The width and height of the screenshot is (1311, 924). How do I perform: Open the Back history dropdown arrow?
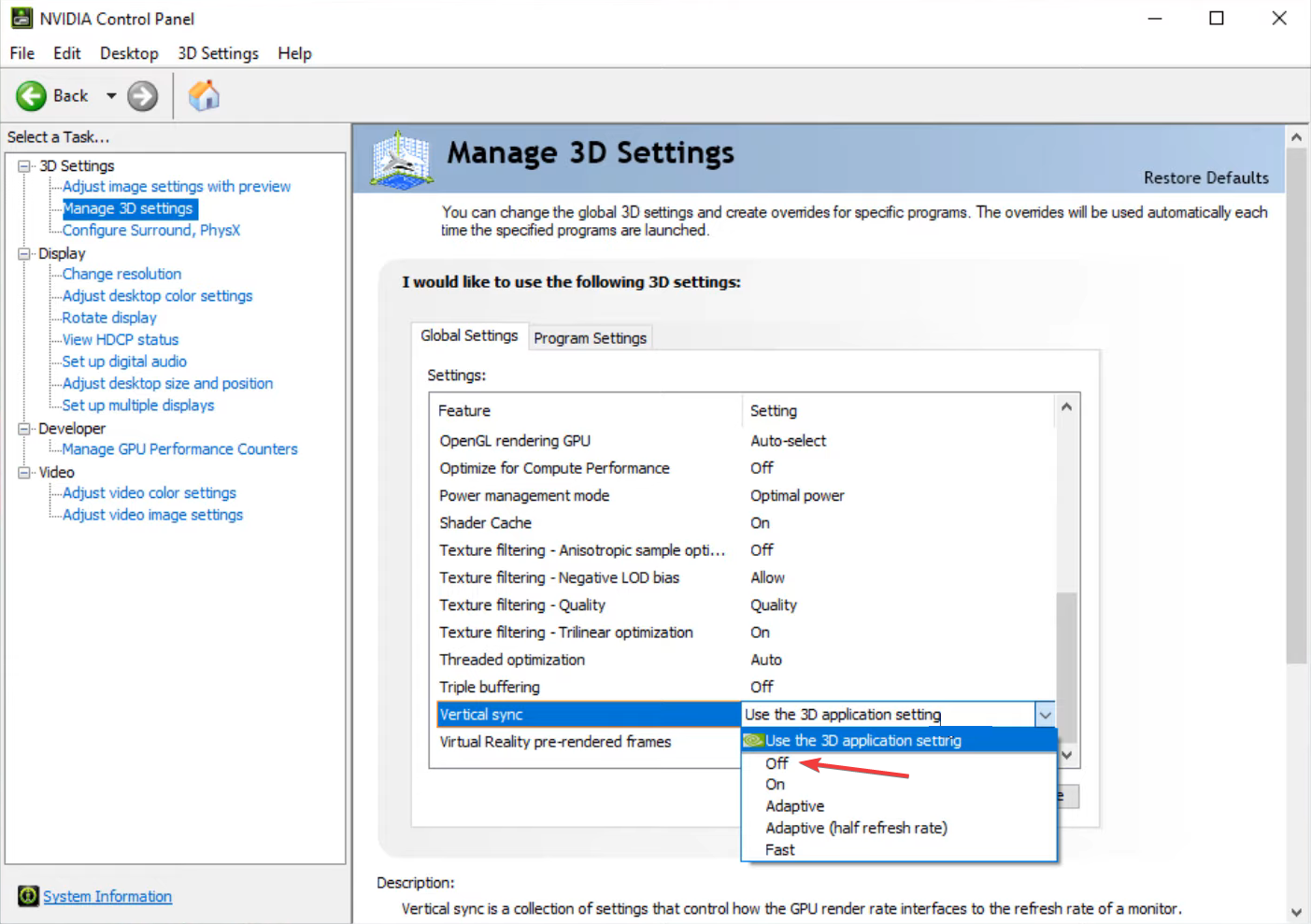pos(111,96)
